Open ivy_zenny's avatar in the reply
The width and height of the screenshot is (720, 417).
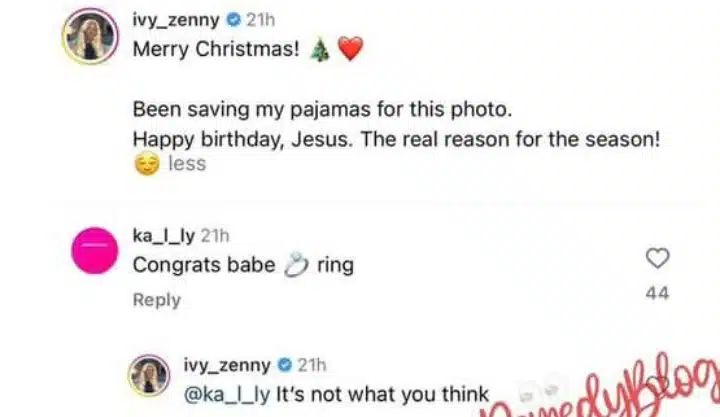(x=149, y=377)
